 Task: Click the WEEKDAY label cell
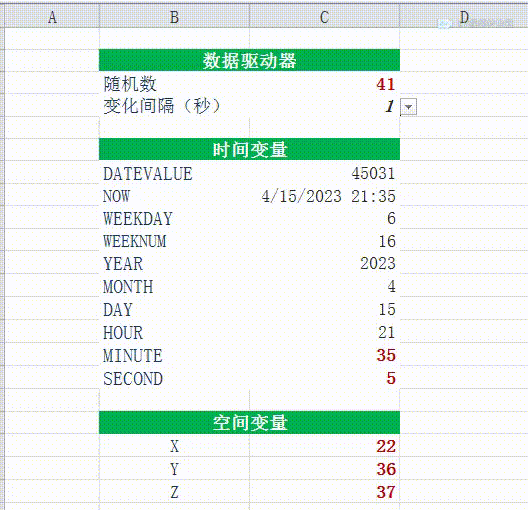click(x=174, y=218)
